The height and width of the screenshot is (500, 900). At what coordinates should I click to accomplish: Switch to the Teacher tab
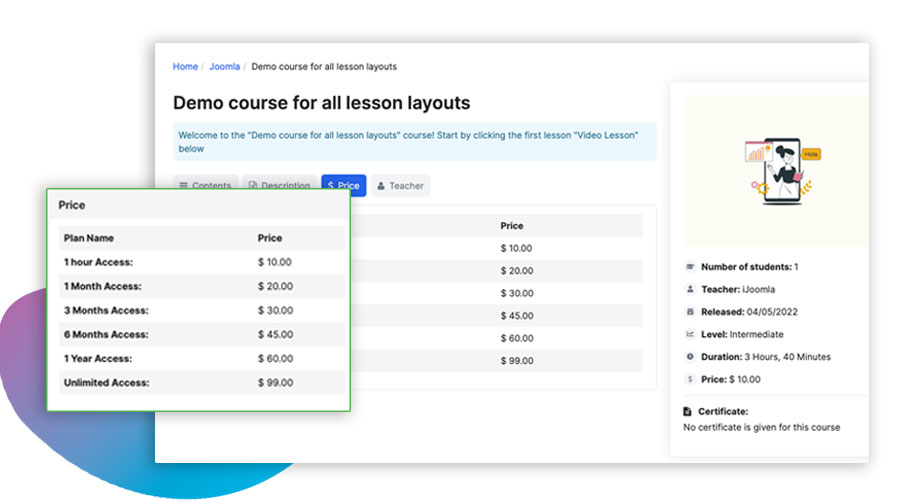(x=401, y=185)
